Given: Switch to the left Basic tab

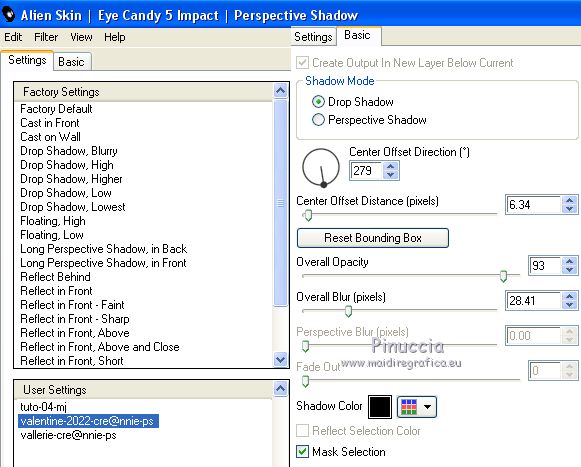Looking at the screenshot, I should (x=72, y=62).
